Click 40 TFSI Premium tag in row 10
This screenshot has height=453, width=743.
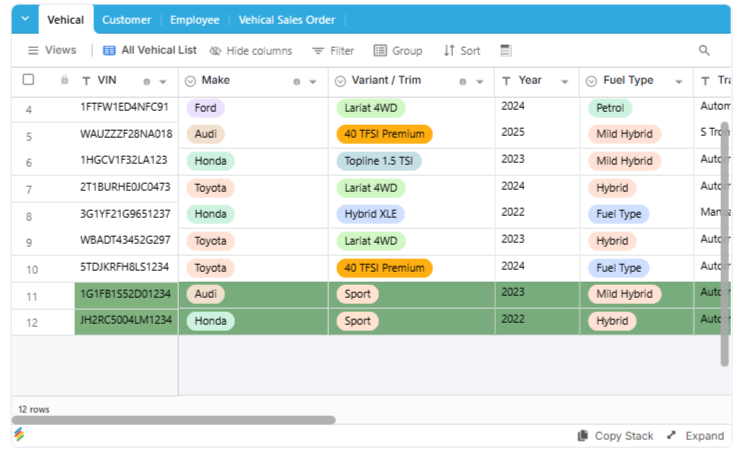(384, 268)
